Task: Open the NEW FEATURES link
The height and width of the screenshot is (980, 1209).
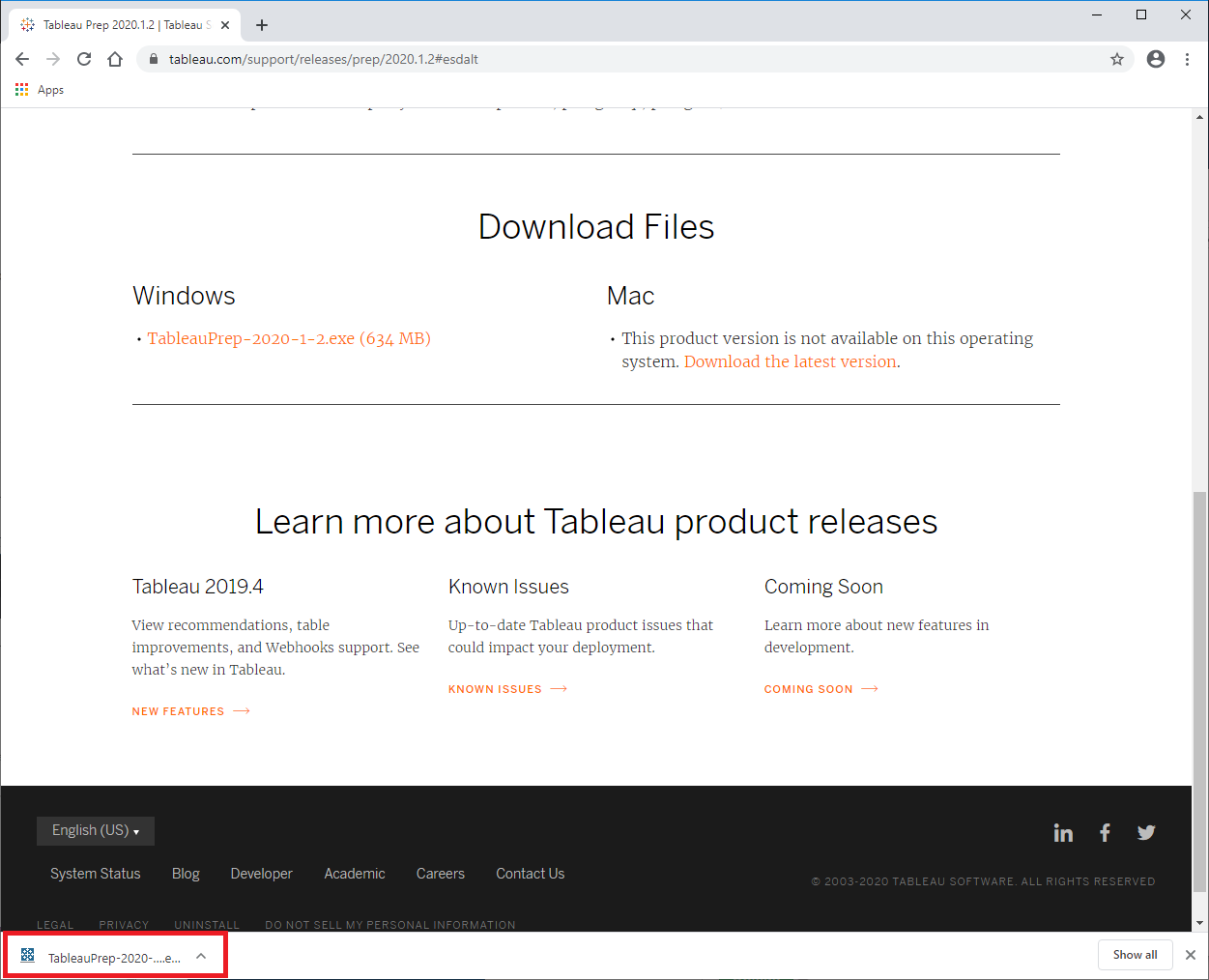Action: 191,711
